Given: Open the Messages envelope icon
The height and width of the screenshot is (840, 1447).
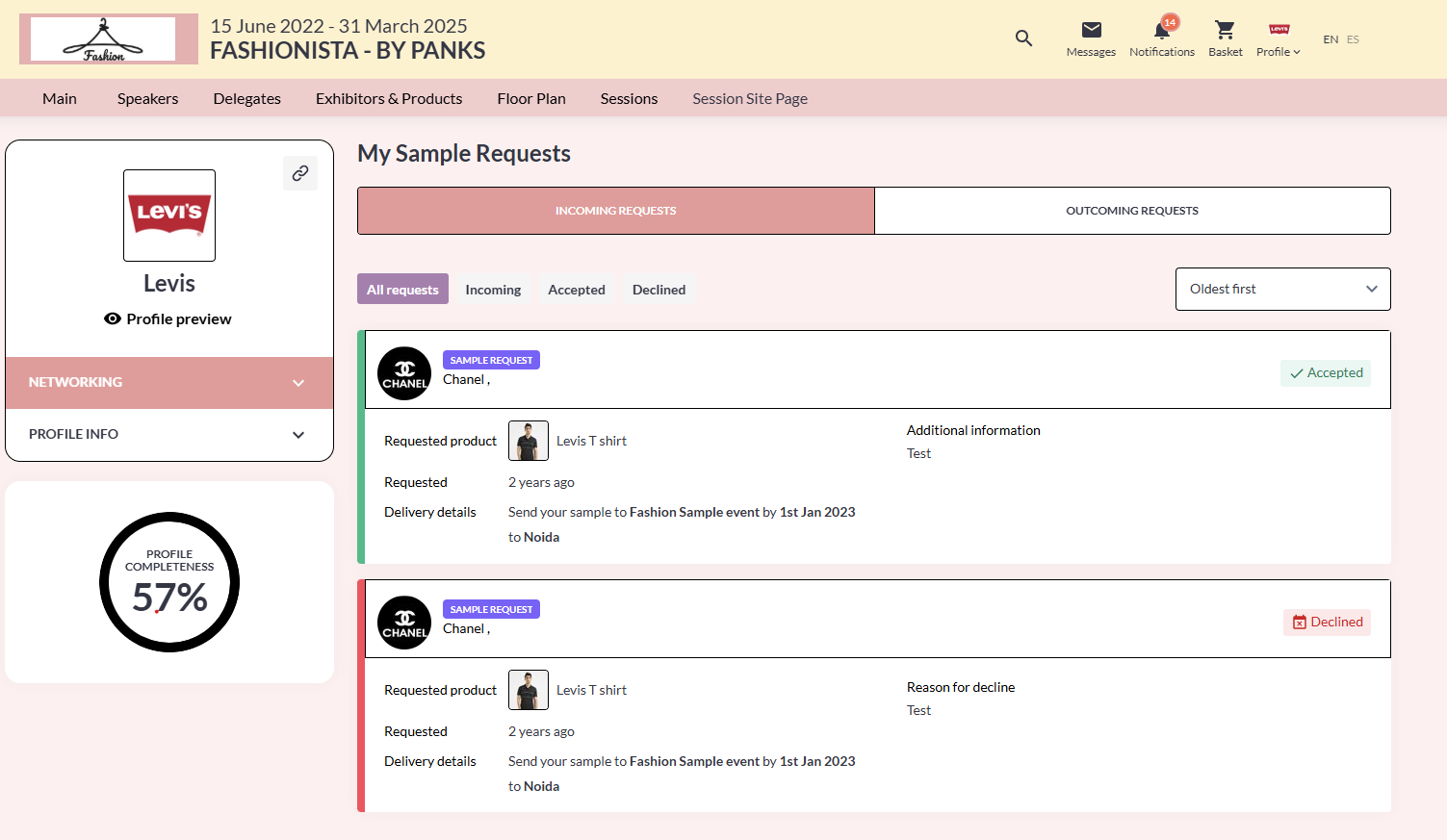Looking at the screenshot, I should click(1091, 31).
